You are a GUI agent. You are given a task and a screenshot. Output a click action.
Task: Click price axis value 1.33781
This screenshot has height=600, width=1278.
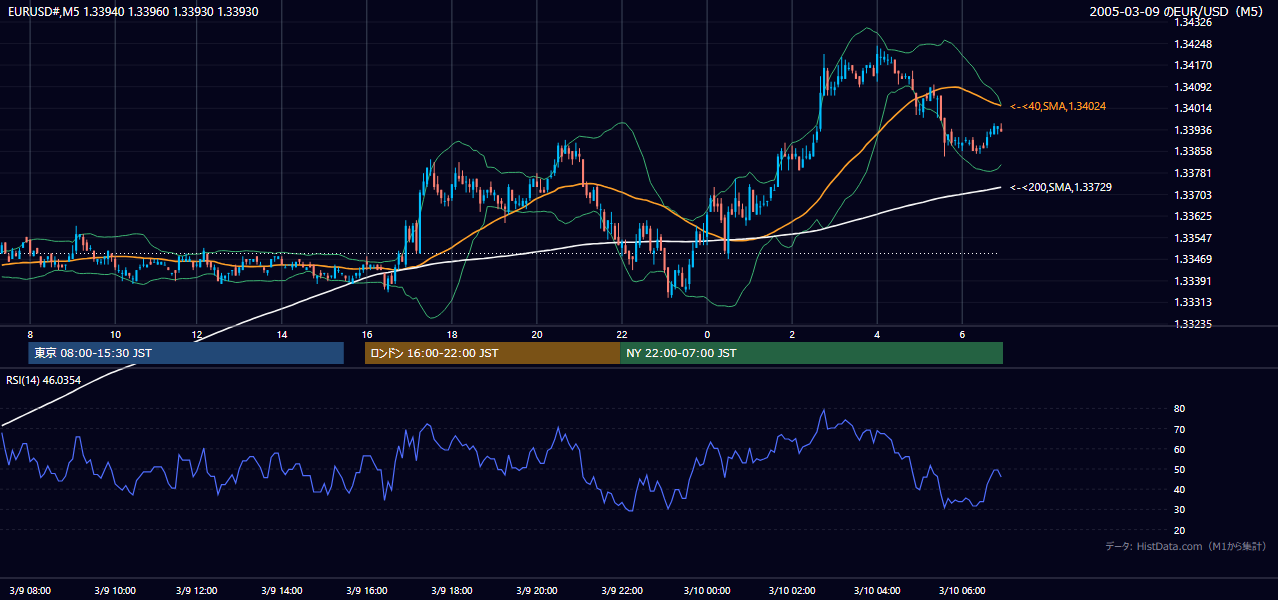[1193, 173]
